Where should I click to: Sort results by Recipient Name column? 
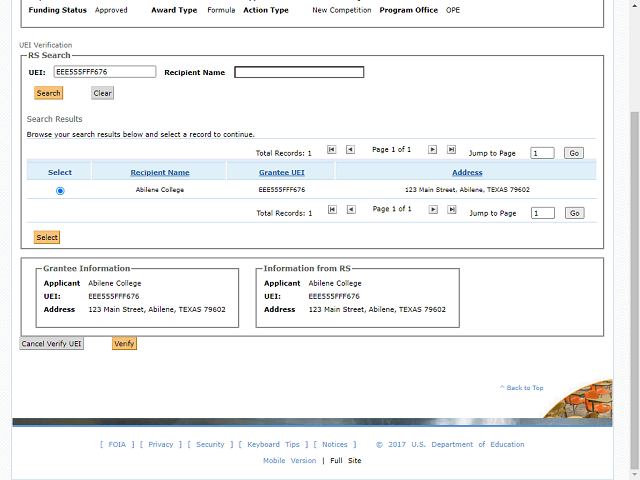coord(159,173)
